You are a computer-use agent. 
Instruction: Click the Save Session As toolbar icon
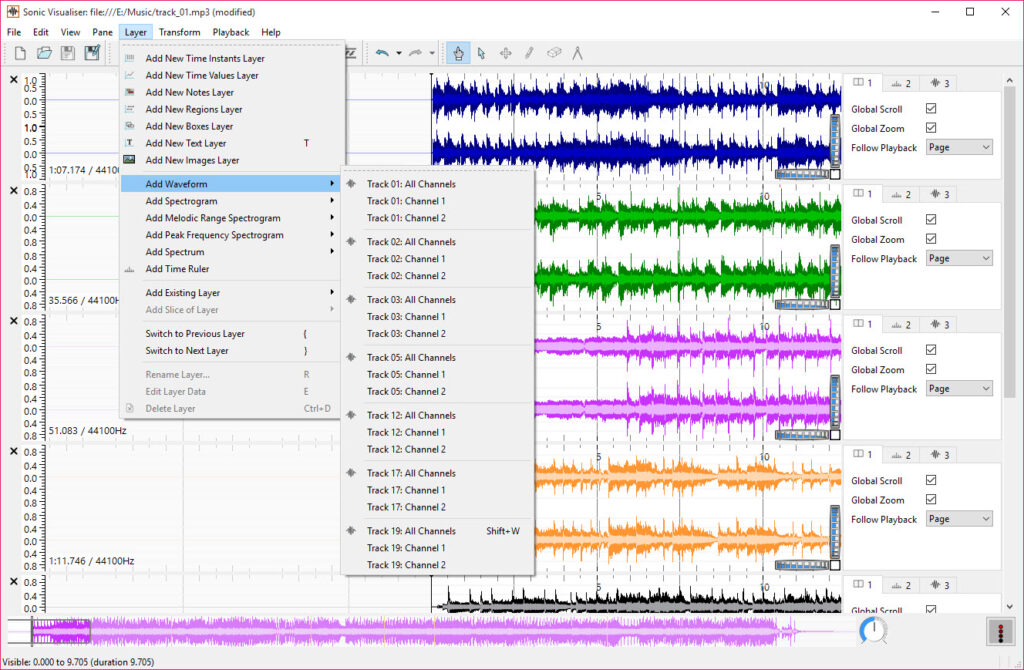click(x=92, y=54)
